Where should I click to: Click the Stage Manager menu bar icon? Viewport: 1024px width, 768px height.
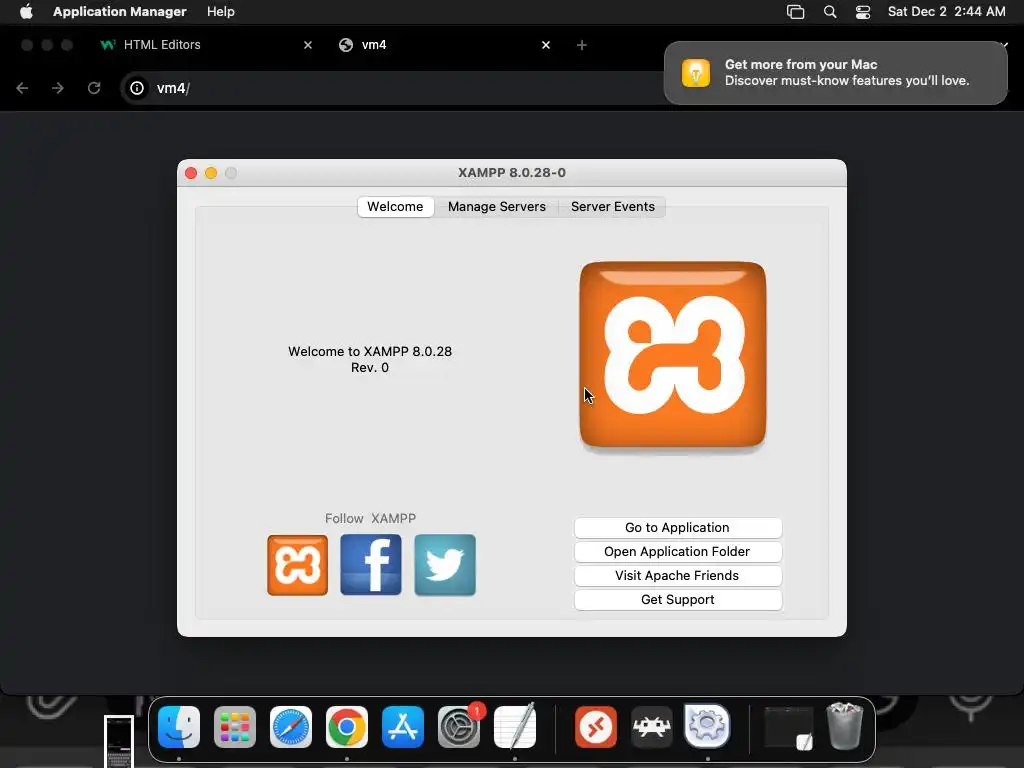pos(795,12)
